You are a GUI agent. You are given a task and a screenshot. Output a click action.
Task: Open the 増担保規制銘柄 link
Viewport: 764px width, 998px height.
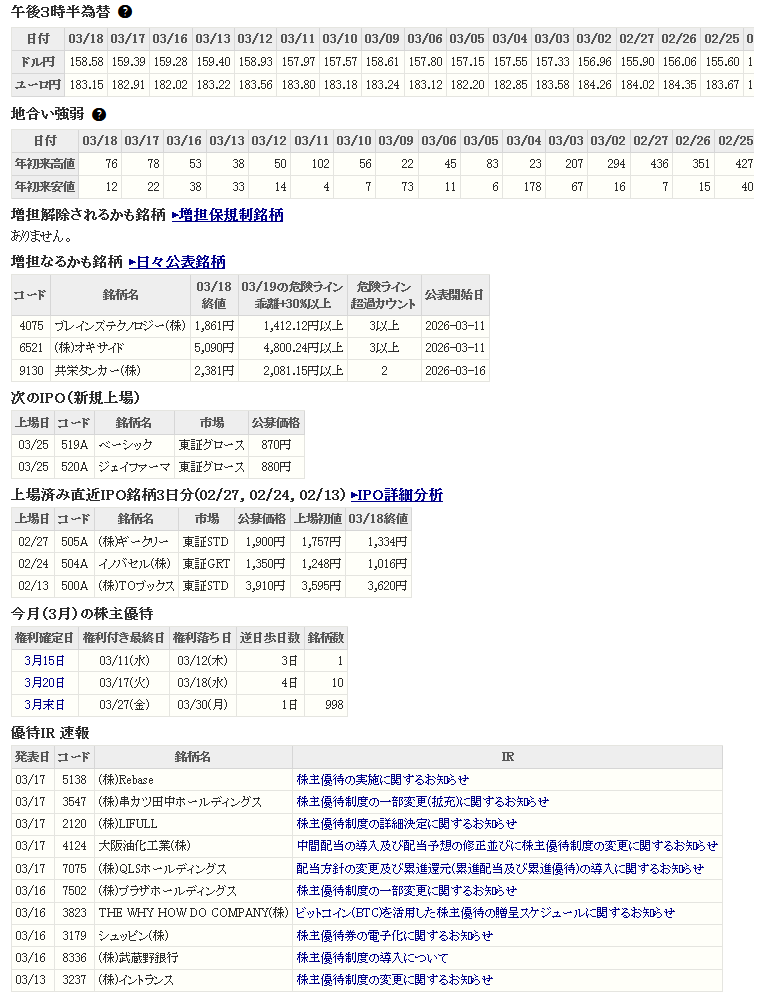coord(227,214)
